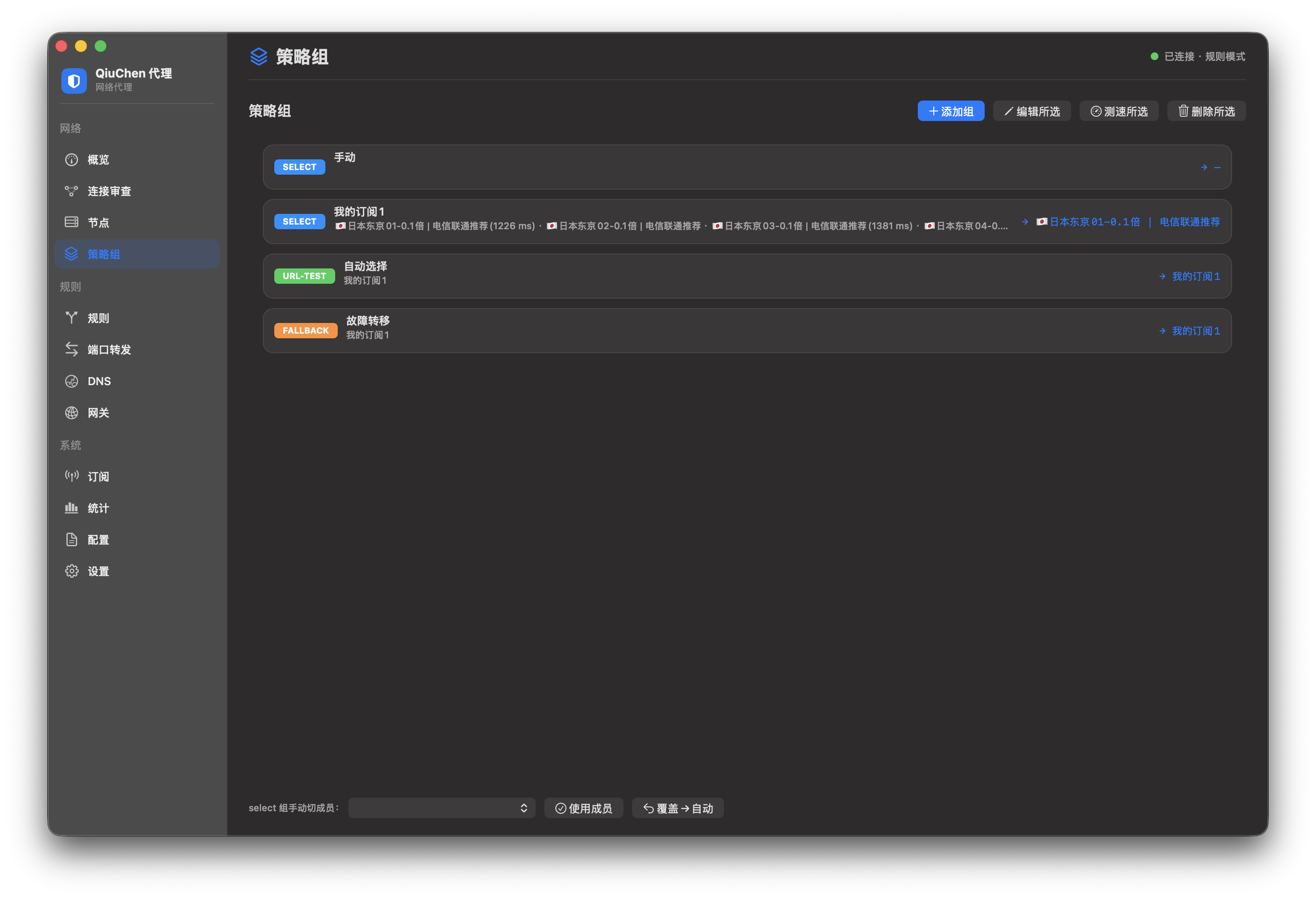Click the 端口转发 swap arrows icon
The width and height of the screenshot is (1316, 899).
pos(72,349)
